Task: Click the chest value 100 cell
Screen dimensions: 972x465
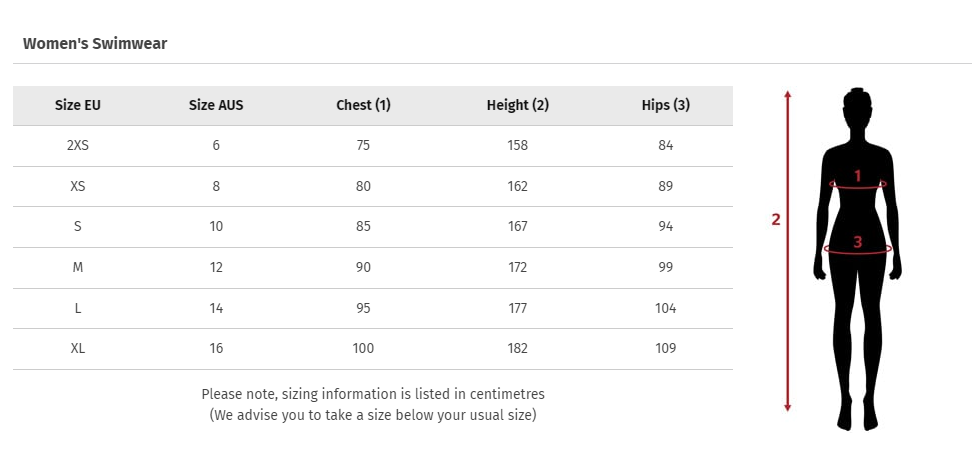Action: click(x=363, y=348)
